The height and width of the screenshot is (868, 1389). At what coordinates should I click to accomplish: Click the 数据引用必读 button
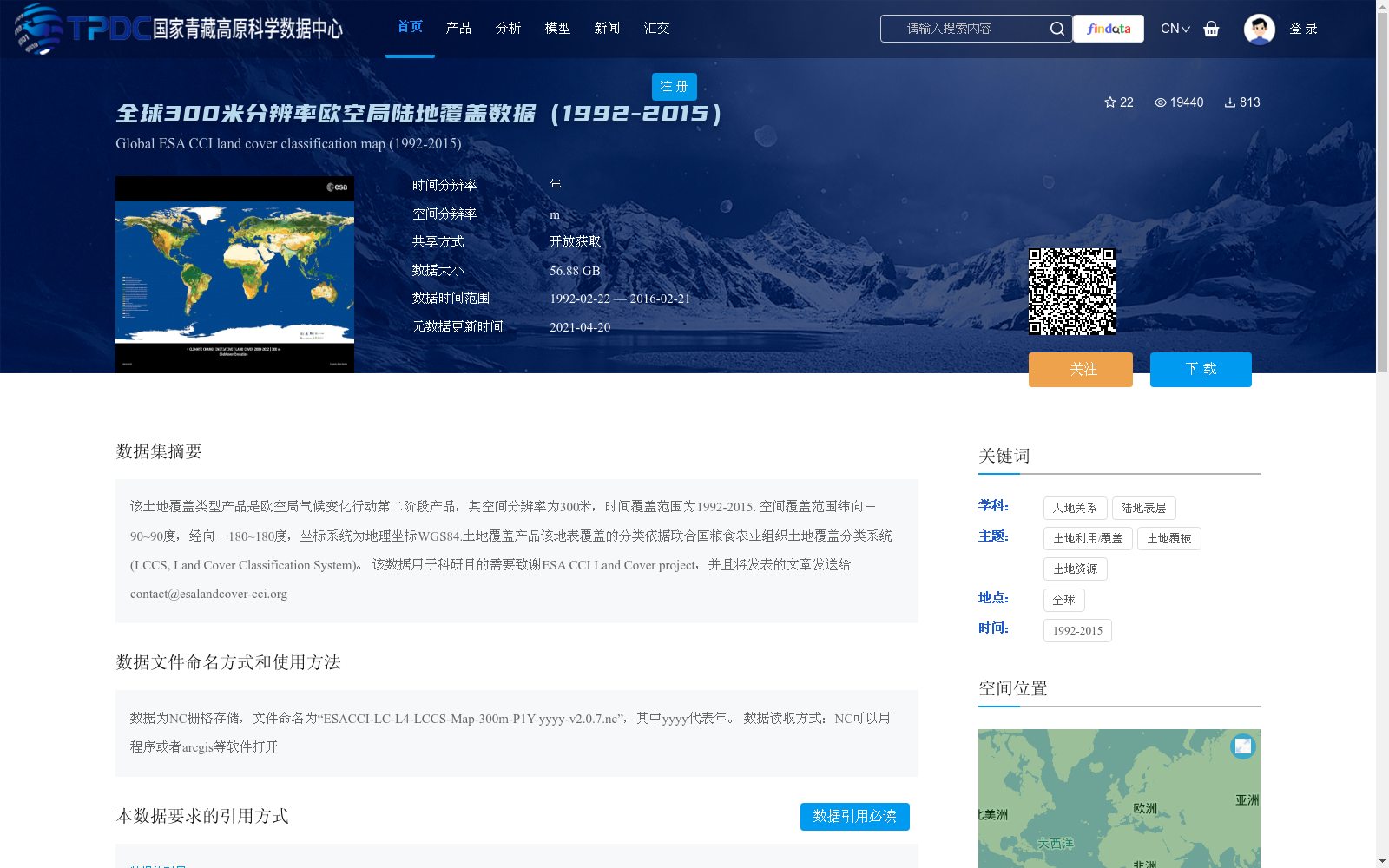tap(855, 817)
